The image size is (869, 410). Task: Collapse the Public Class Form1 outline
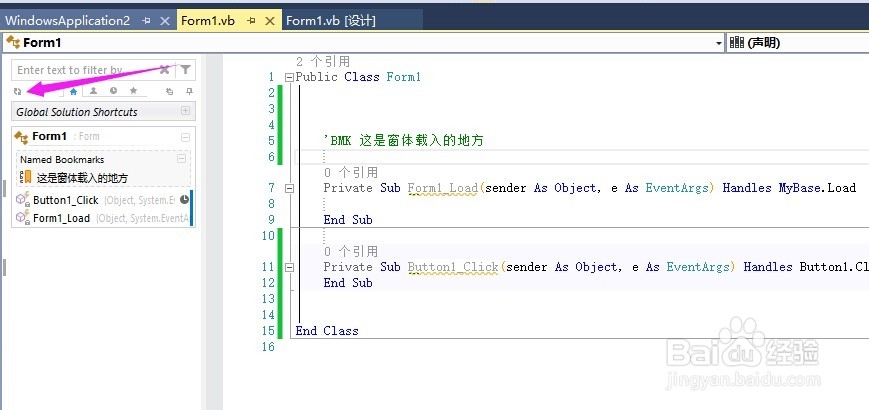[x=289, y=77]
